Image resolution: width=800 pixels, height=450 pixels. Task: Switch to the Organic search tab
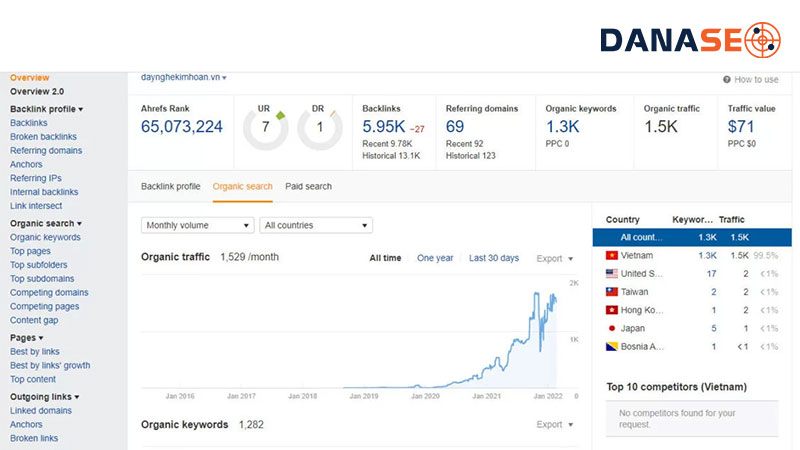(242, 186)
